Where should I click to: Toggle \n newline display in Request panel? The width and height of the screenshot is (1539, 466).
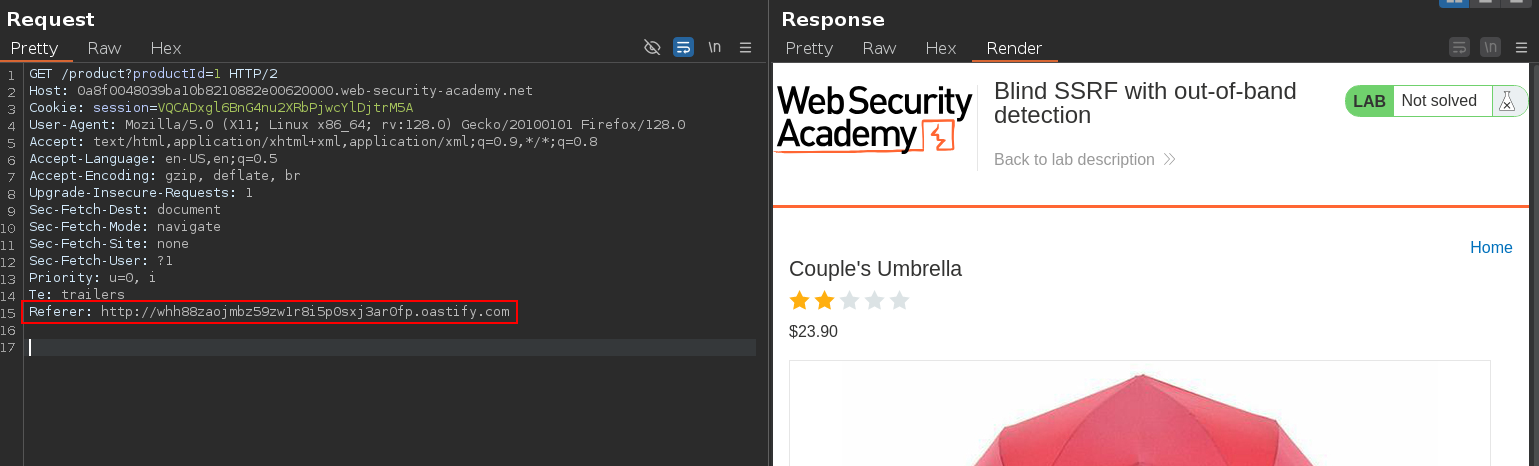714,47
